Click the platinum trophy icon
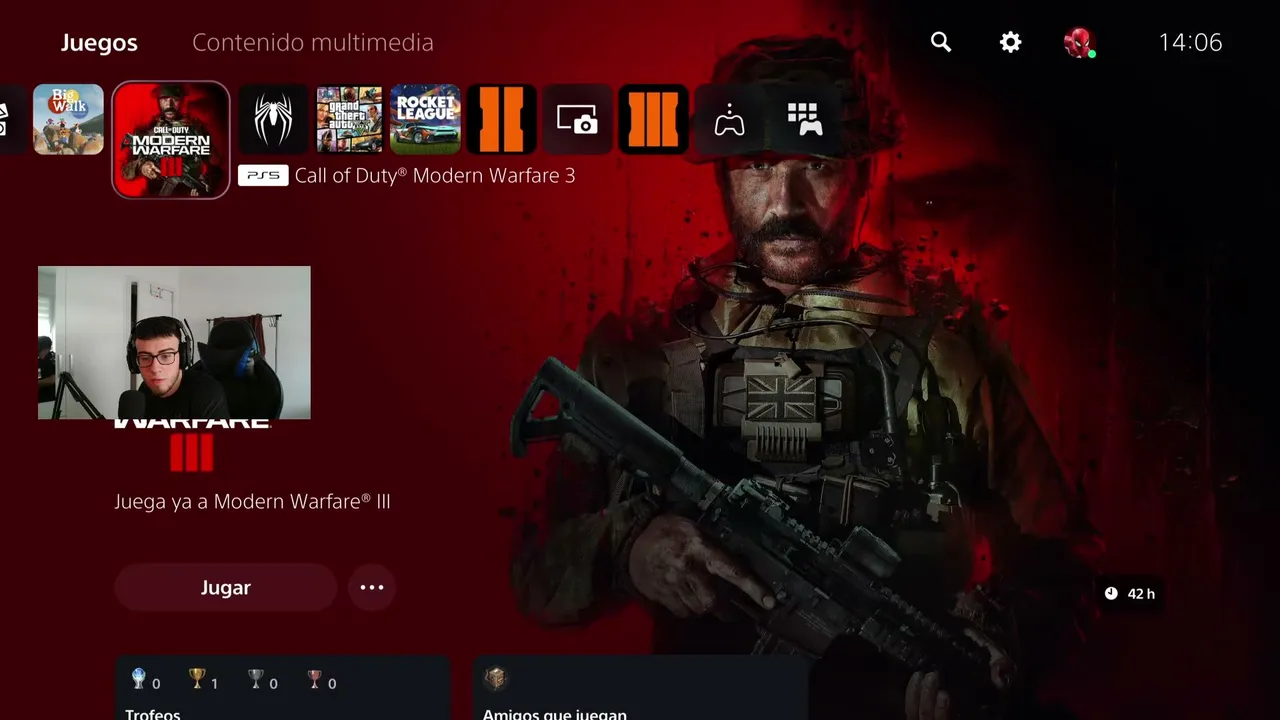Screen dimensions: 1280x720 coord(139,680)
